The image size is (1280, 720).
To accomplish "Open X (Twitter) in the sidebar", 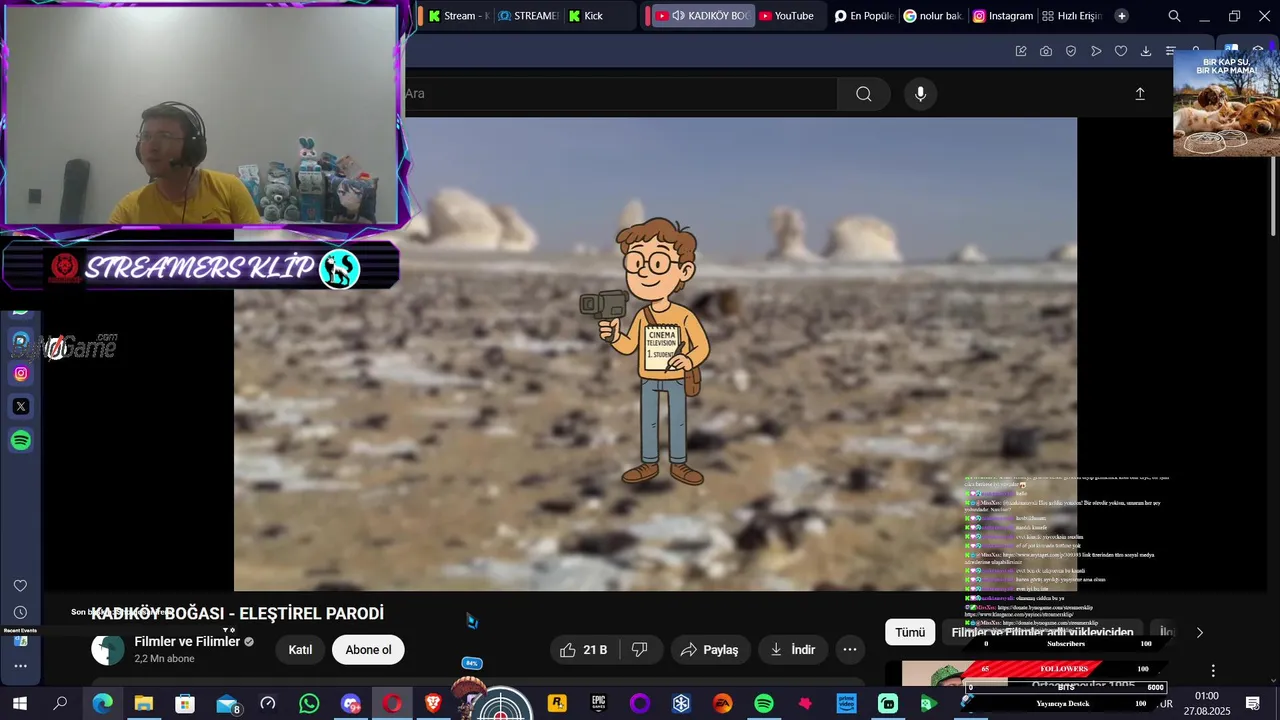I will pos(21,407).
